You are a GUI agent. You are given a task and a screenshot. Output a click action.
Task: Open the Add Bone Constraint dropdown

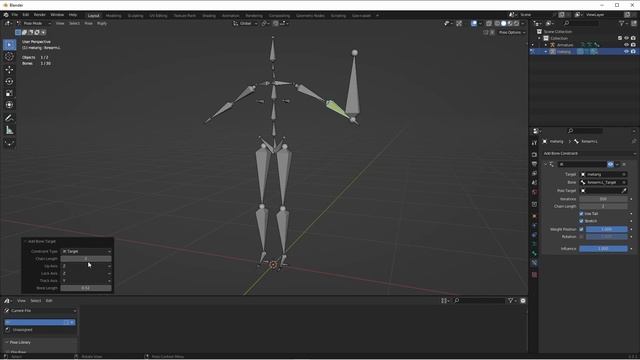tap(589, 153)
